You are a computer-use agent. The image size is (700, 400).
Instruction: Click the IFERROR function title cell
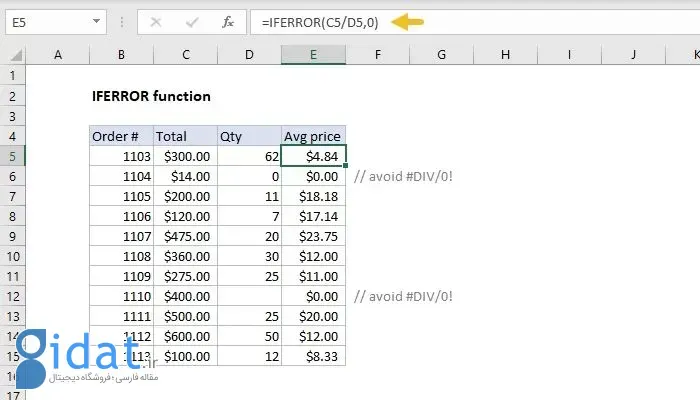pos(150,96)
